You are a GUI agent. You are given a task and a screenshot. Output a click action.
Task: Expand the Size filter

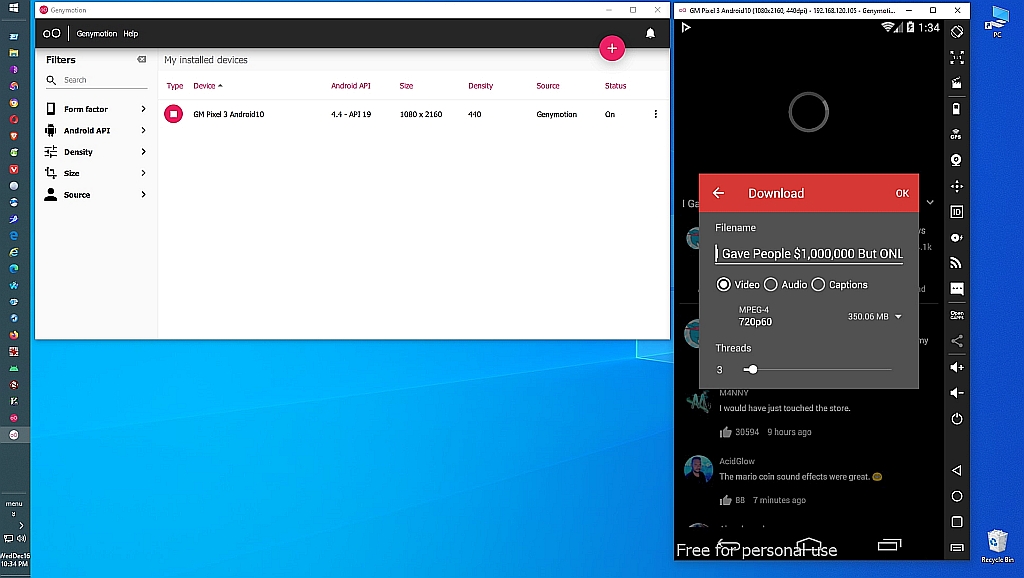pyautogui.click(x=96, y=173)
